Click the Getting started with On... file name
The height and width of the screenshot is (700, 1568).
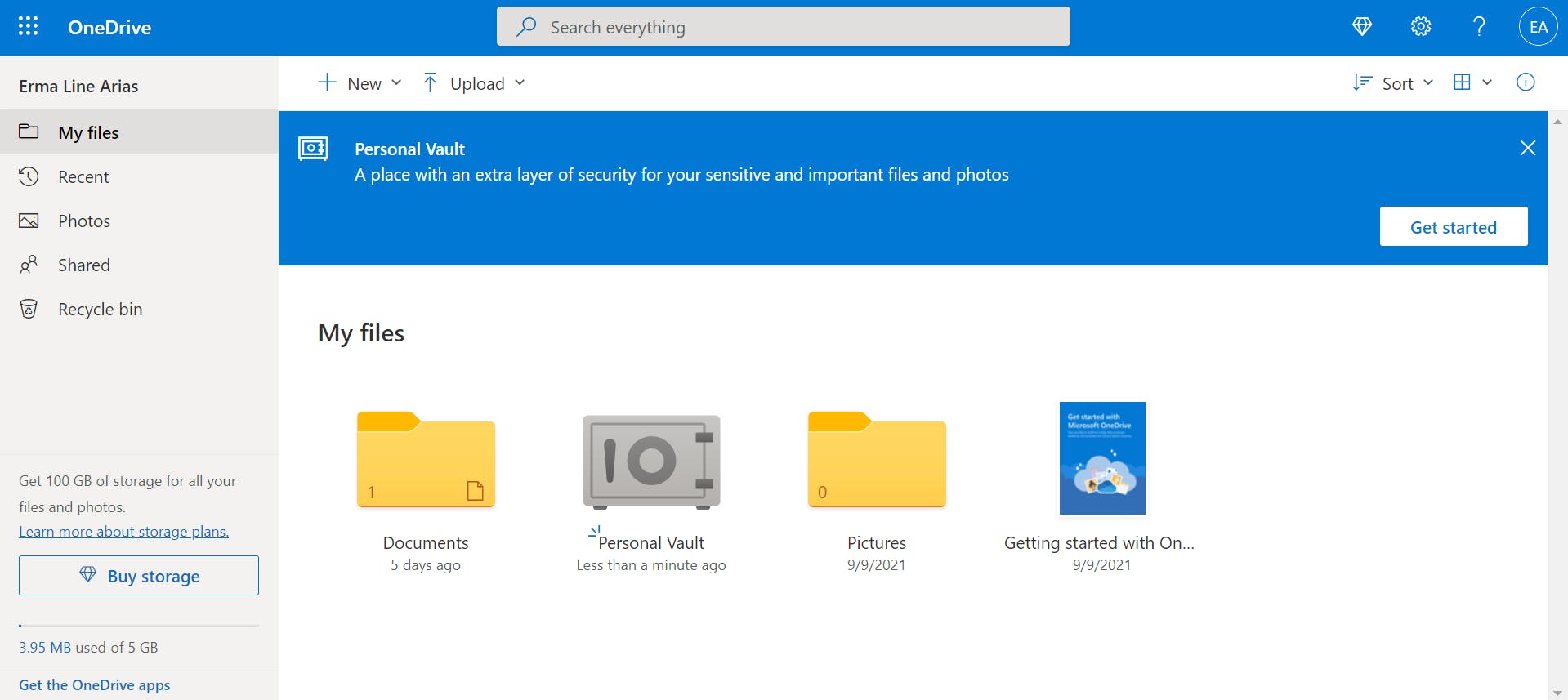point(1099,543)
